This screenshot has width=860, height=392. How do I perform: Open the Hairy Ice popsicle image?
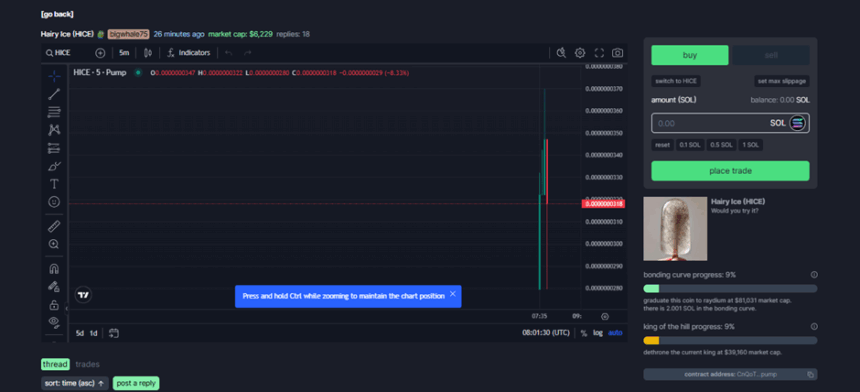[675, 229]
